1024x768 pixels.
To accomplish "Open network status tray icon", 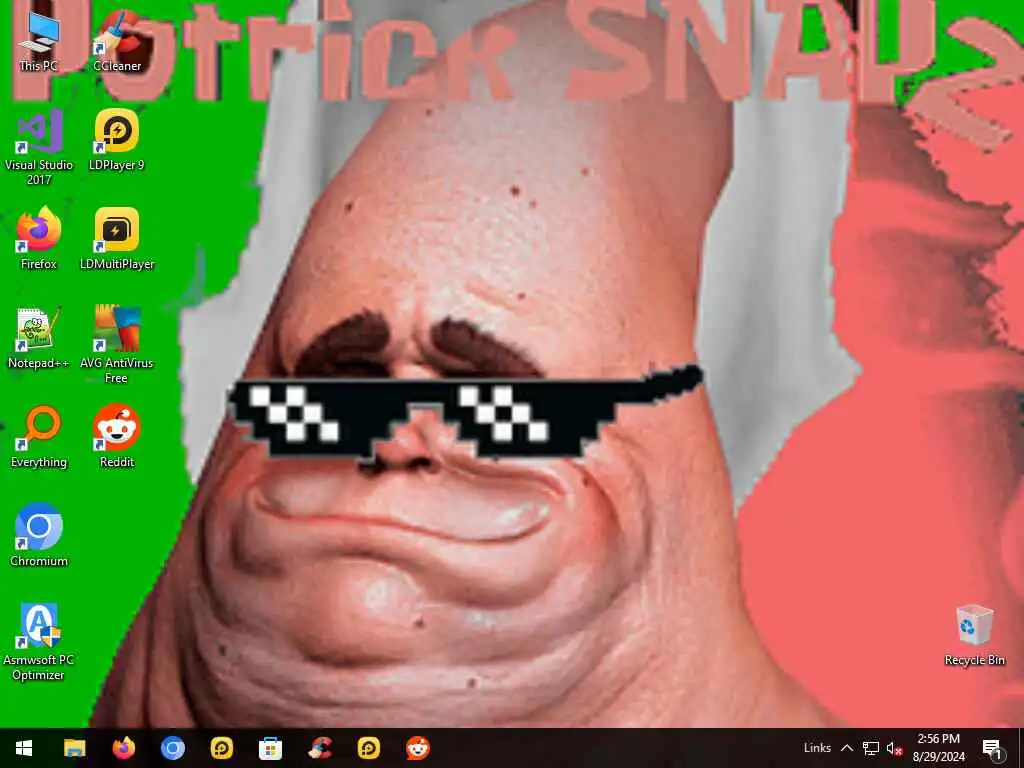I will [x=871, y=748].
